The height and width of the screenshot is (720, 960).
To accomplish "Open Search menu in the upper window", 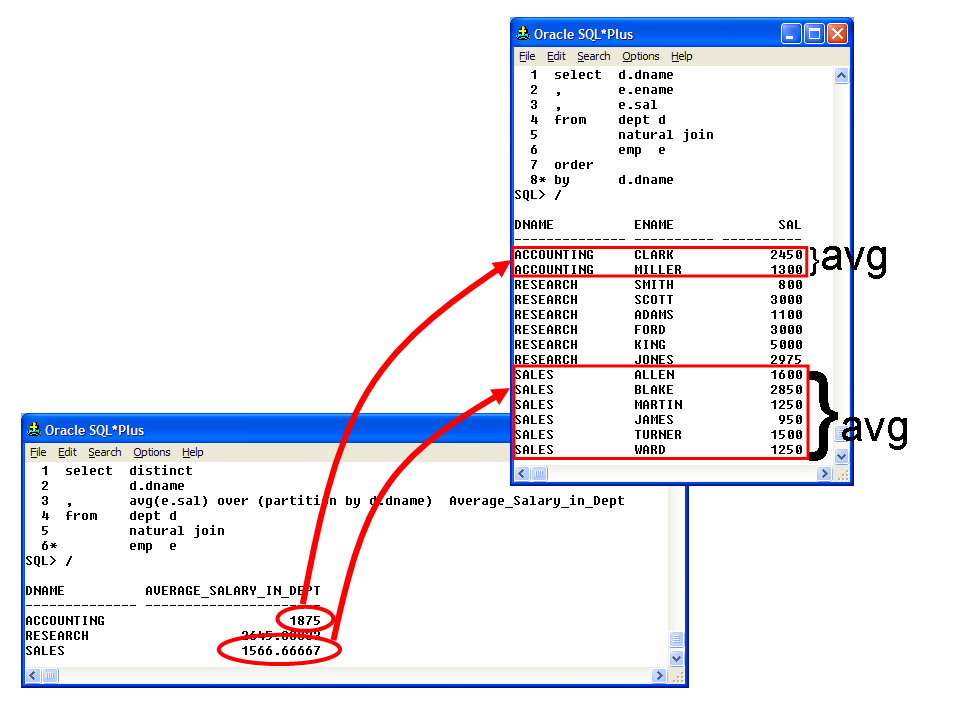I will tap(593, 57).
